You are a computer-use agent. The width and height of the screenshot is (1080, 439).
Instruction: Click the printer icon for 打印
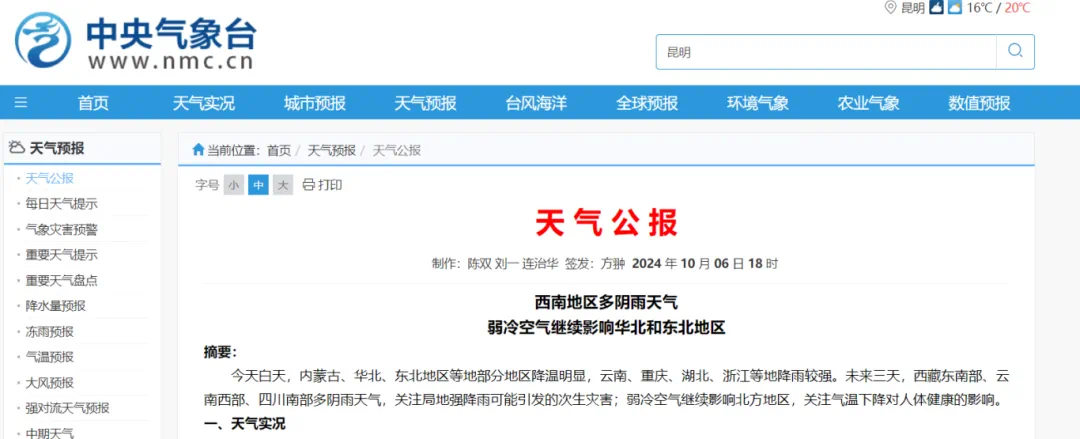pos(308,185)
